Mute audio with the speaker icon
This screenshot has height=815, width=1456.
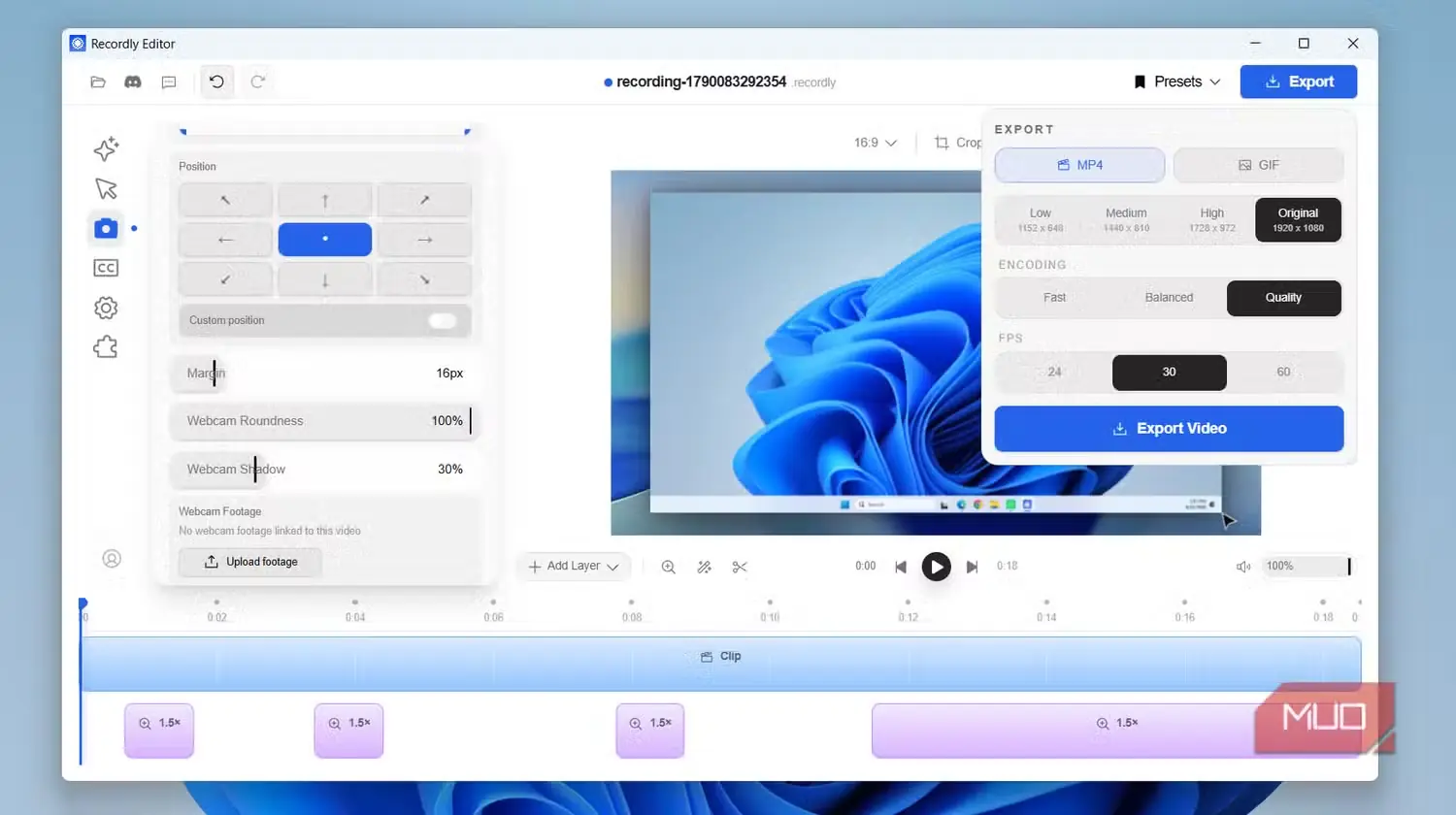(x=1243, y=567)
